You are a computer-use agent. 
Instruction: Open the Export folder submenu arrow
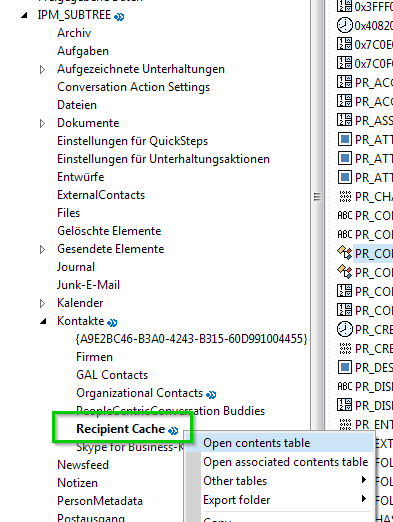coord(364,499)
